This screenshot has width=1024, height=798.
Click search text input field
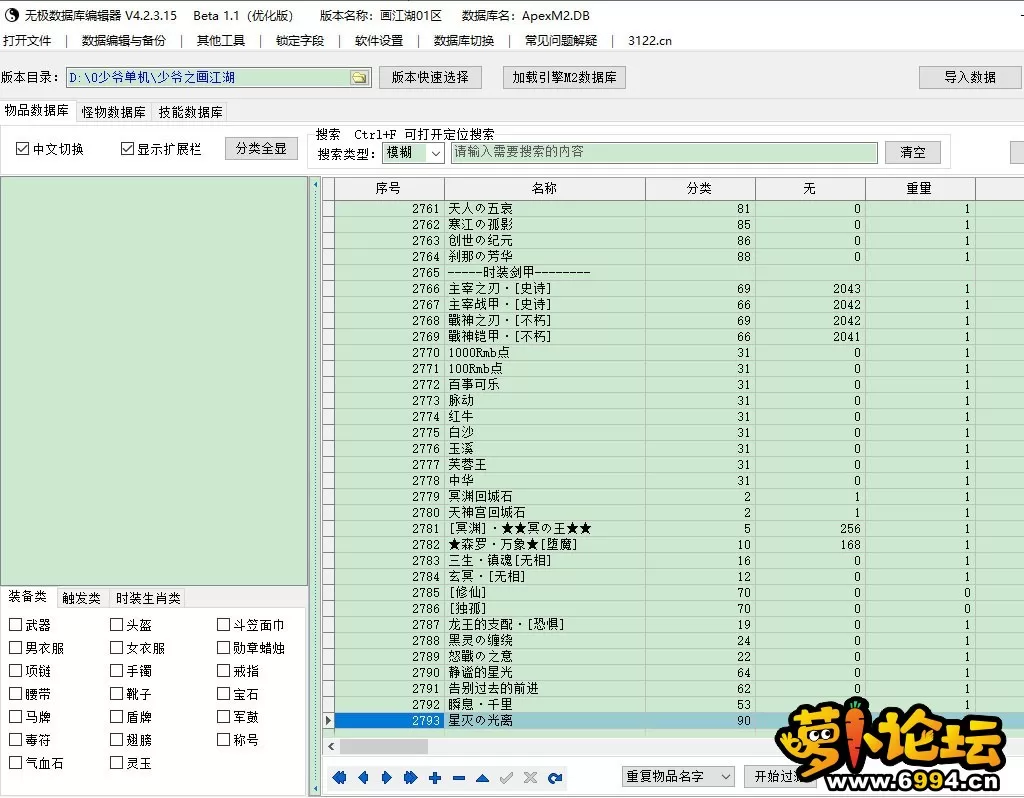point(664,152)
